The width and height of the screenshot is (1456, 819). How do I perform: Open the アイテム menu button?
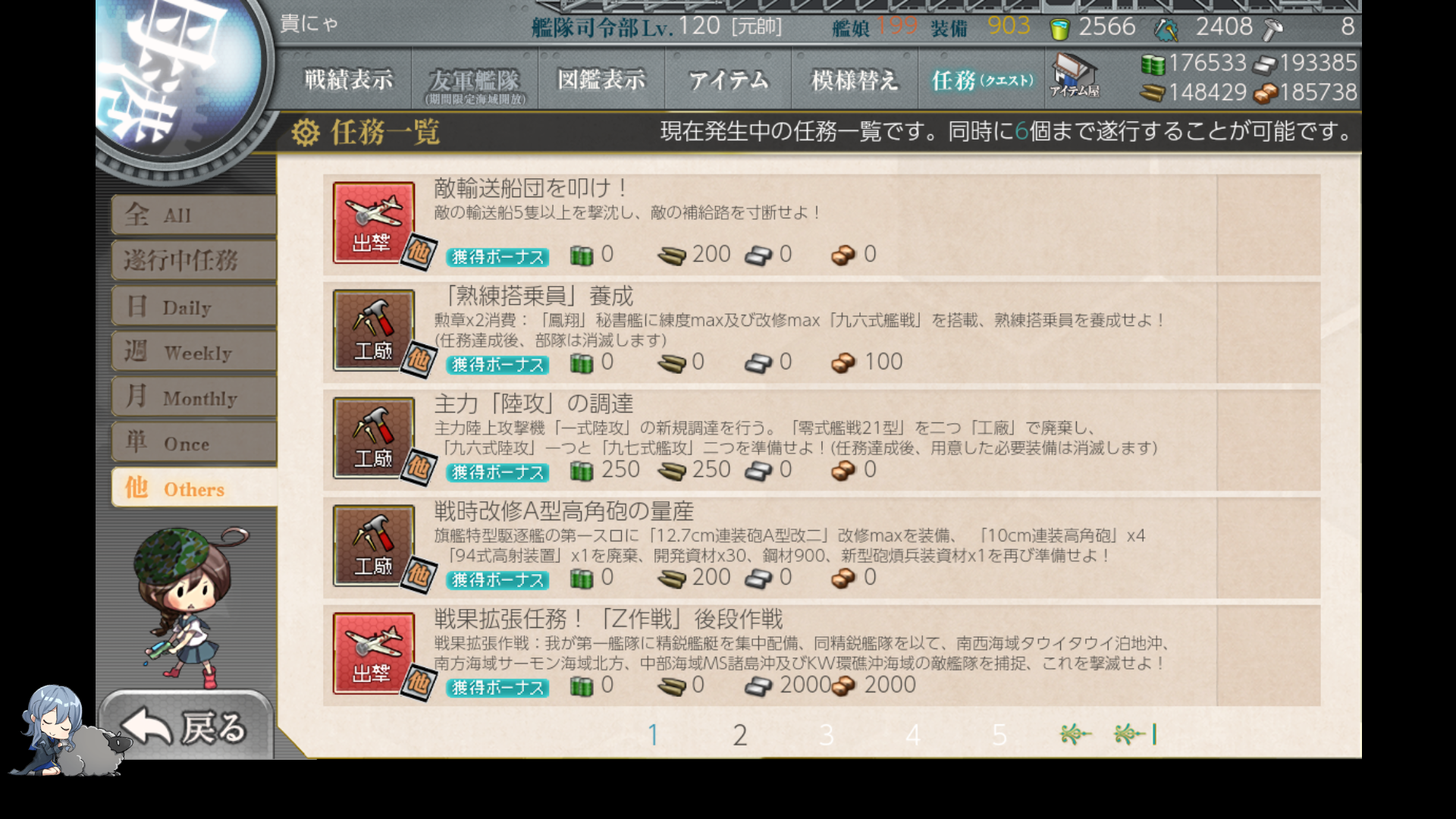[x=728, y=79]
